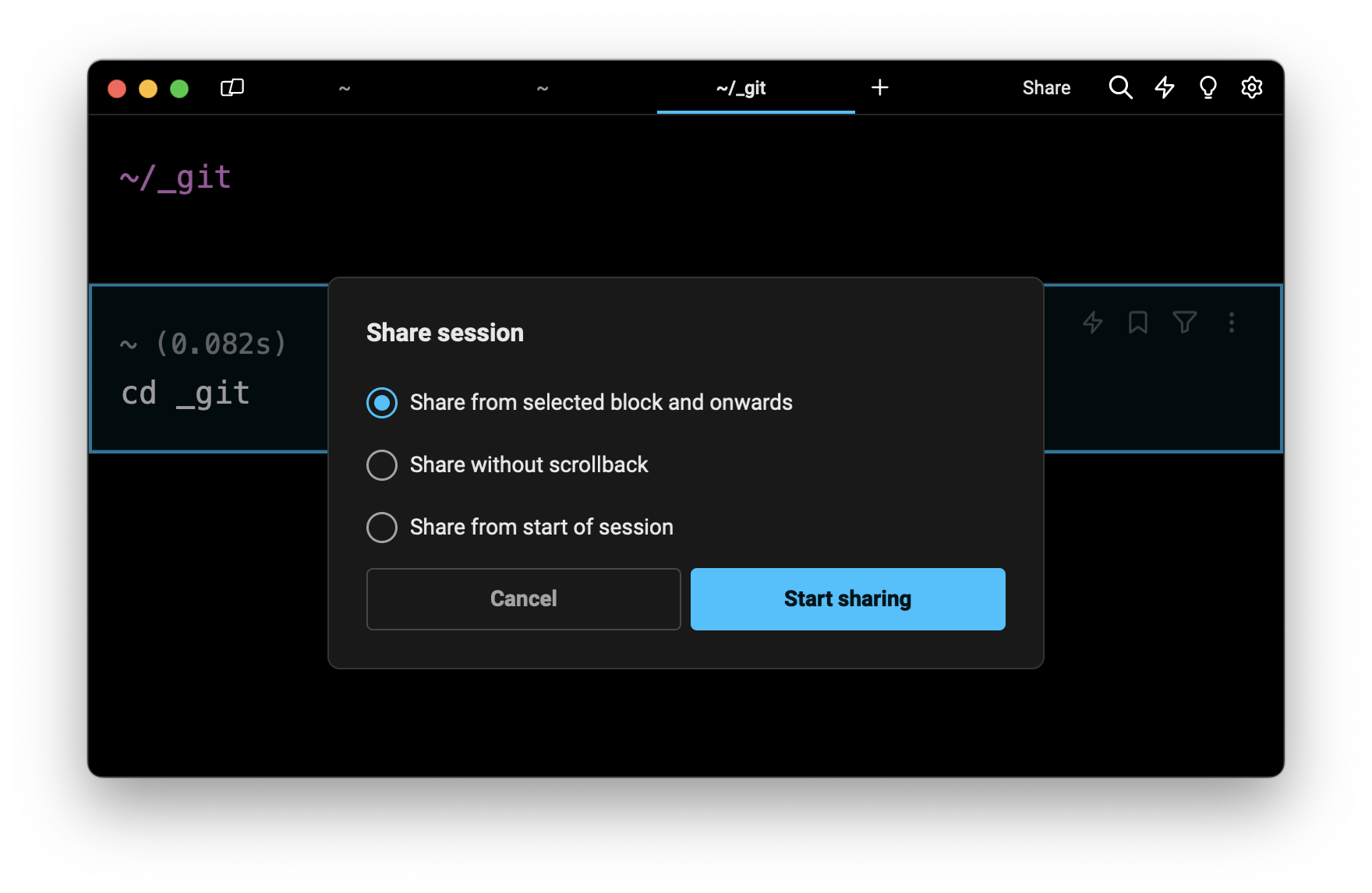
Task: Click the lightbulb icon in title bar
Action: pos(1208,88)
